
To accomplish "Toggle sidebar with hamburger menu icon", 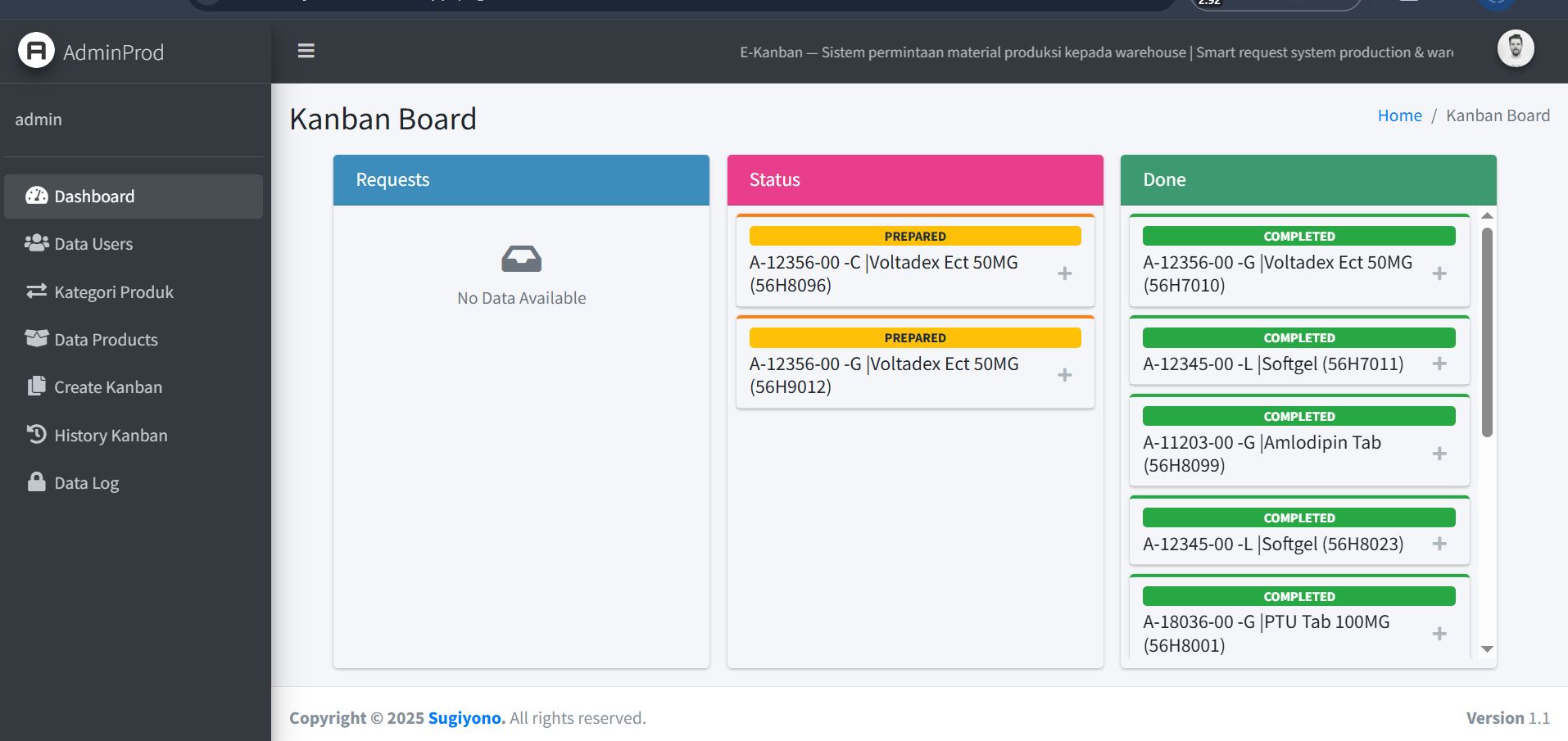I will (306, 51).
